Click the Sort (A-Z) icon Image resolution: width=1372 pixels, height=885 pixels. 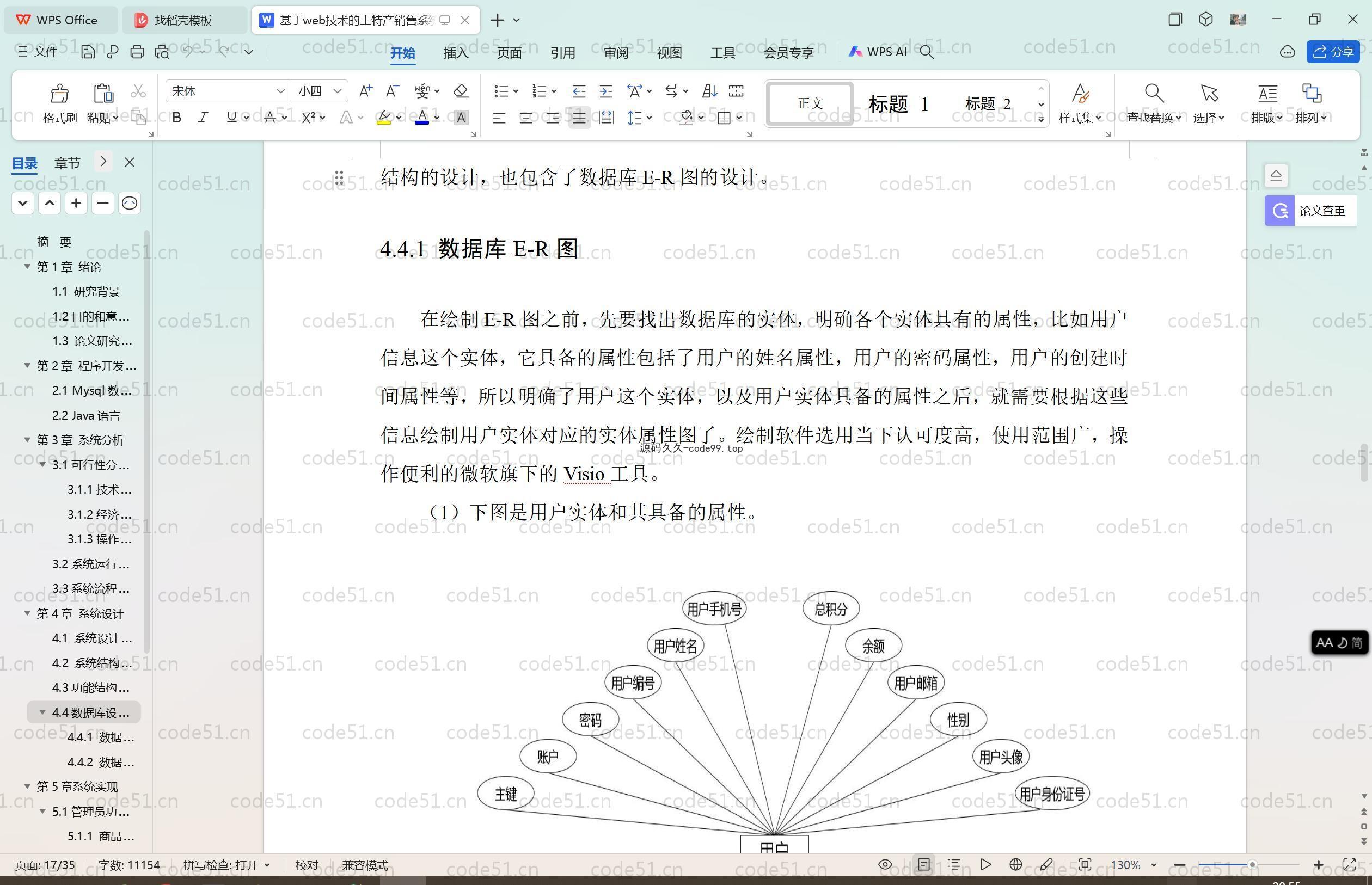[x=709, y=91]
